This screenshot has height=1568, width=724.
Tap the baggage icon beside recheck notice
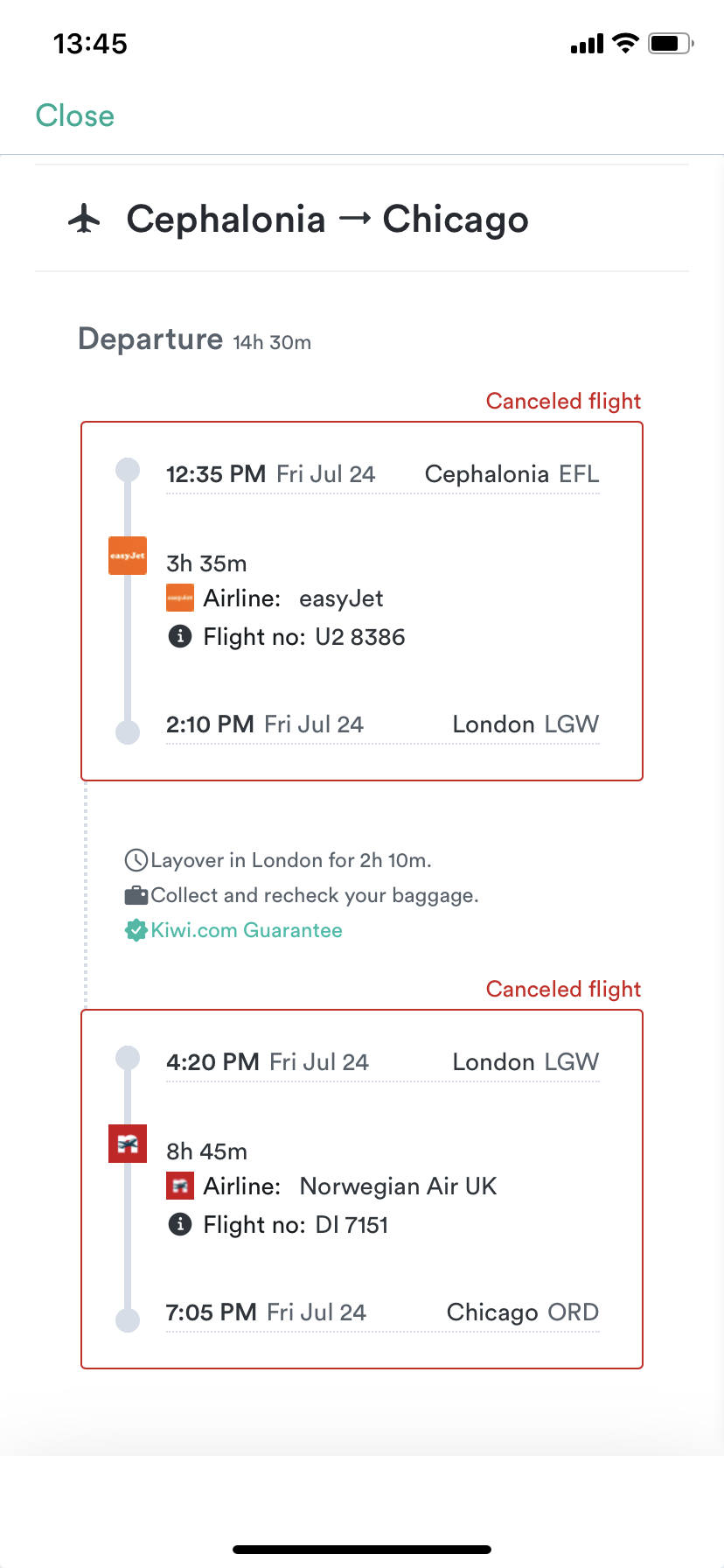(x=136, y=895)
